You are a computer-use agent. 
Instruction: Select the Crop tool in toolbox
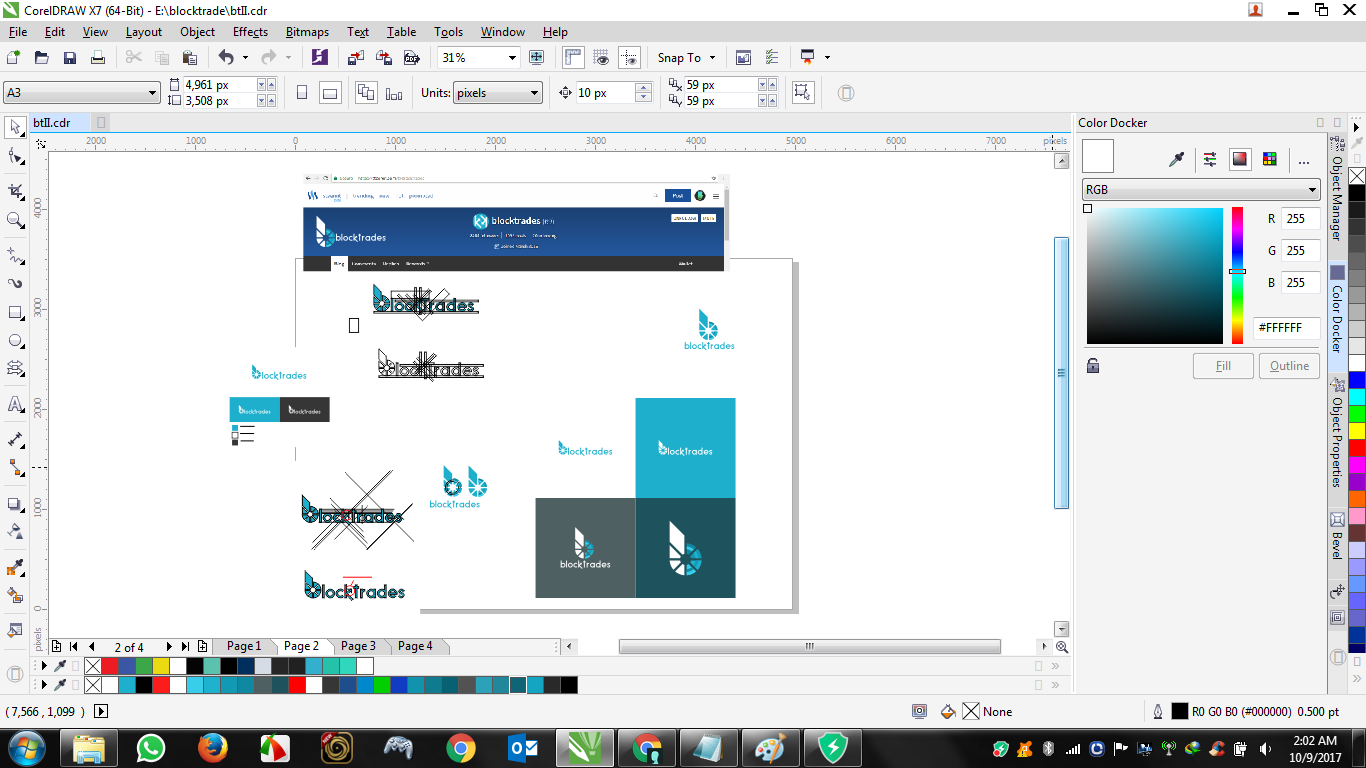(15, 191)
